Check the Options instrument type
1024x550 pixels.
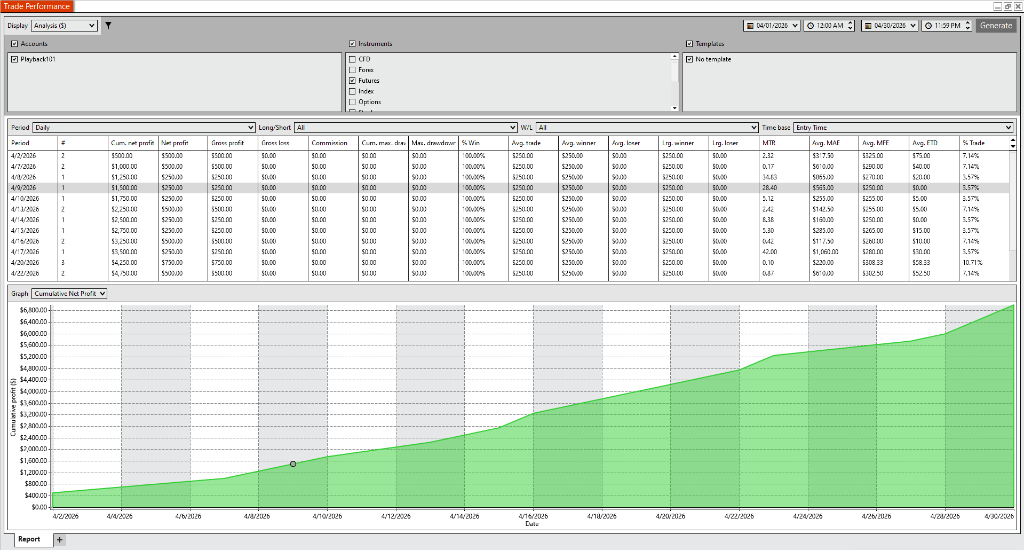click(x=353, y=102)
